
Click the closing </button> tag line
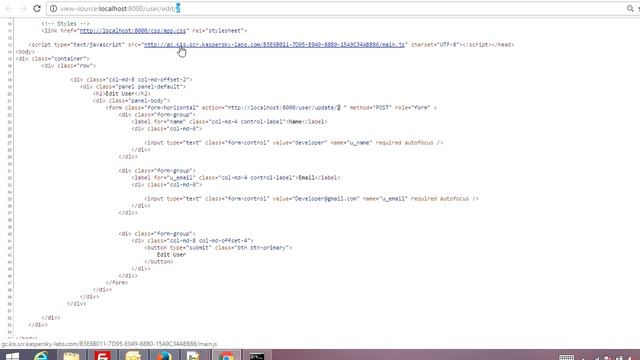[158, 262]
